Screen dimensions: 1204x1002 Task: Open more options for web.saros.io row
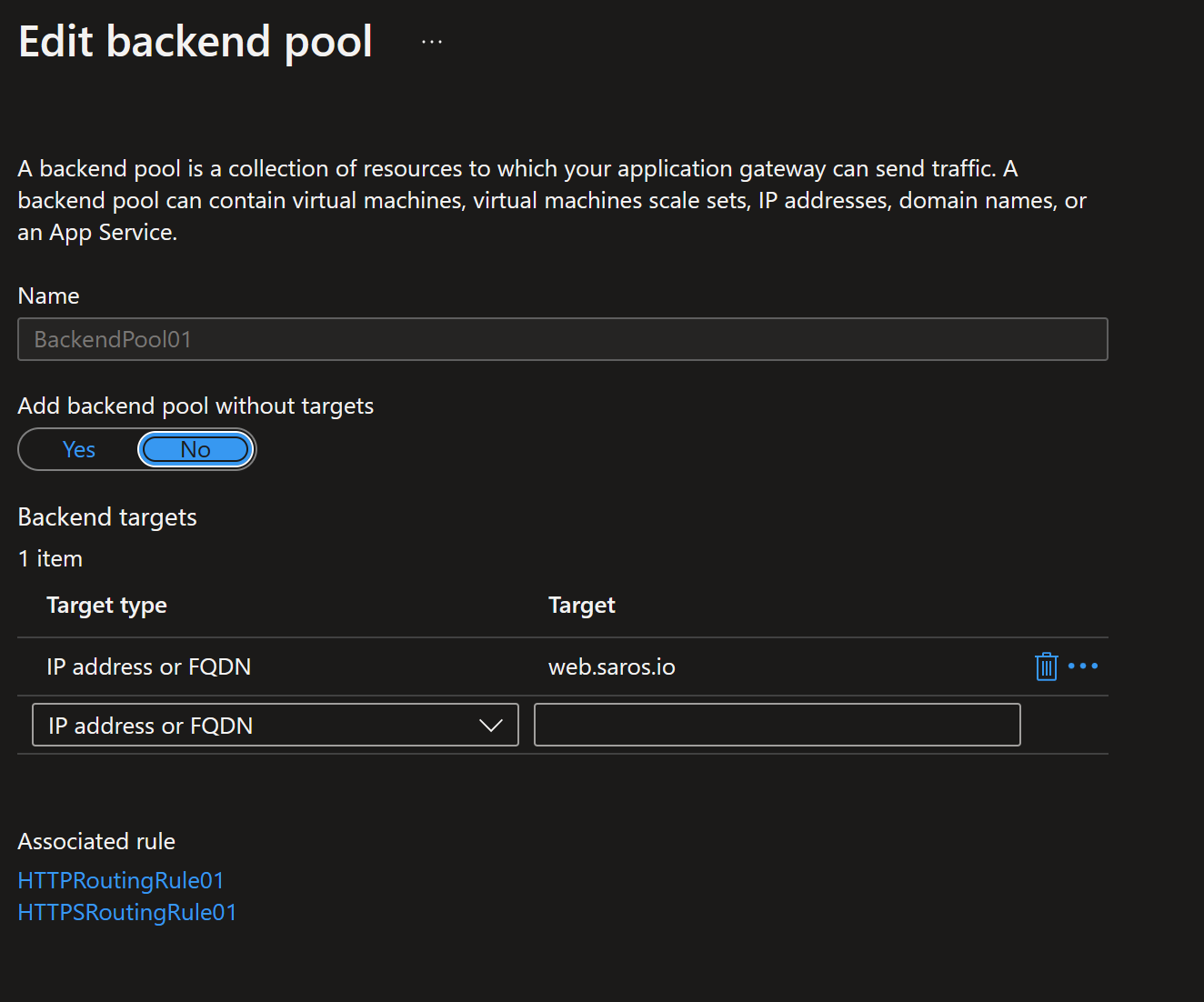(x=1083, y=666)
